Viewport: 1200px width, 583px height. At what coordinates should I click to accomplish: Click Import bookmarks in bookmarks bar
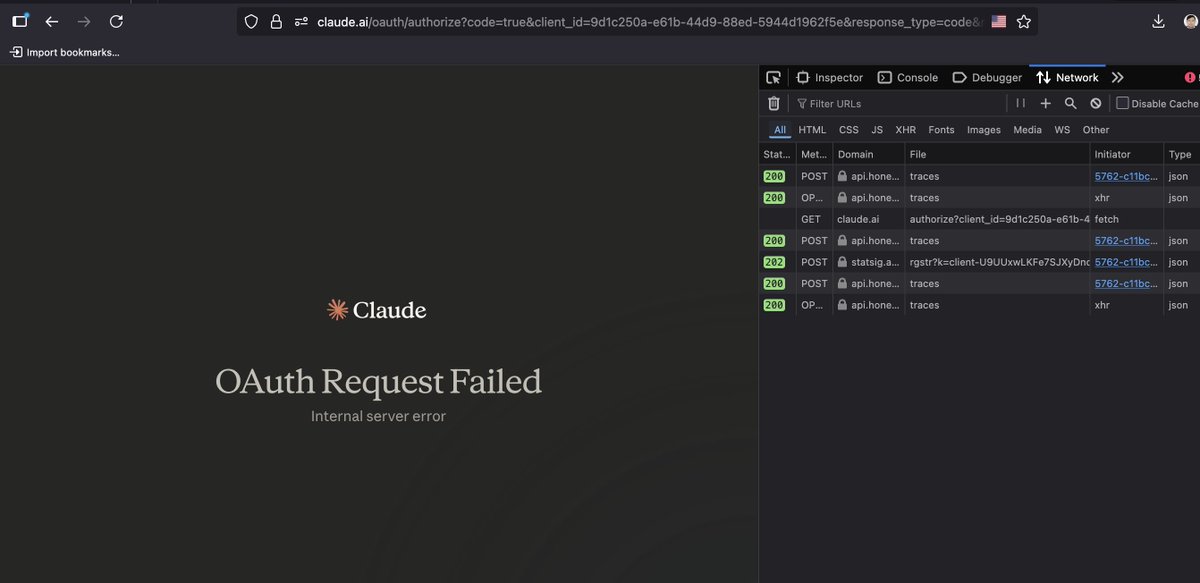pyautogui.click(x=65, y=52)
